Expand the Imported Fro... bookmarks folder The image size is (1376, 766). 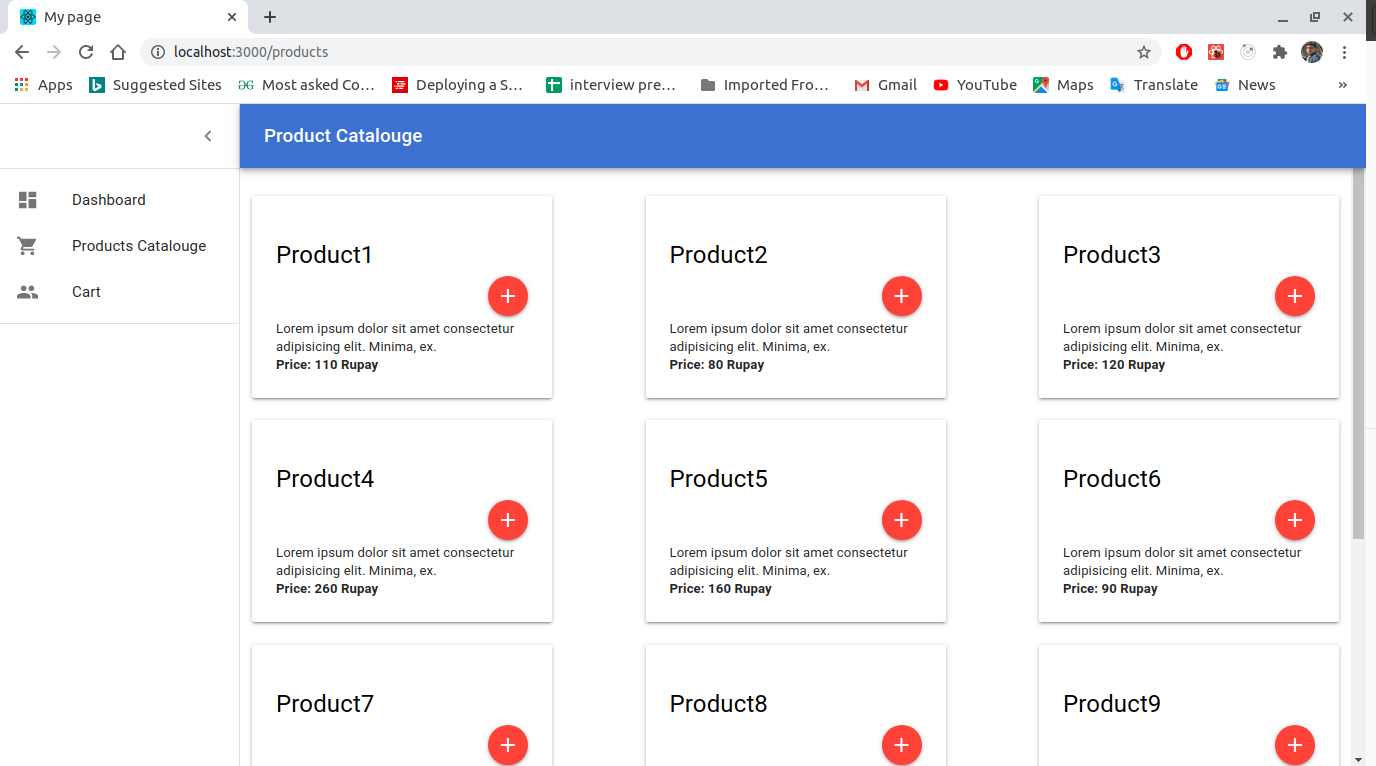pos(766,85)
